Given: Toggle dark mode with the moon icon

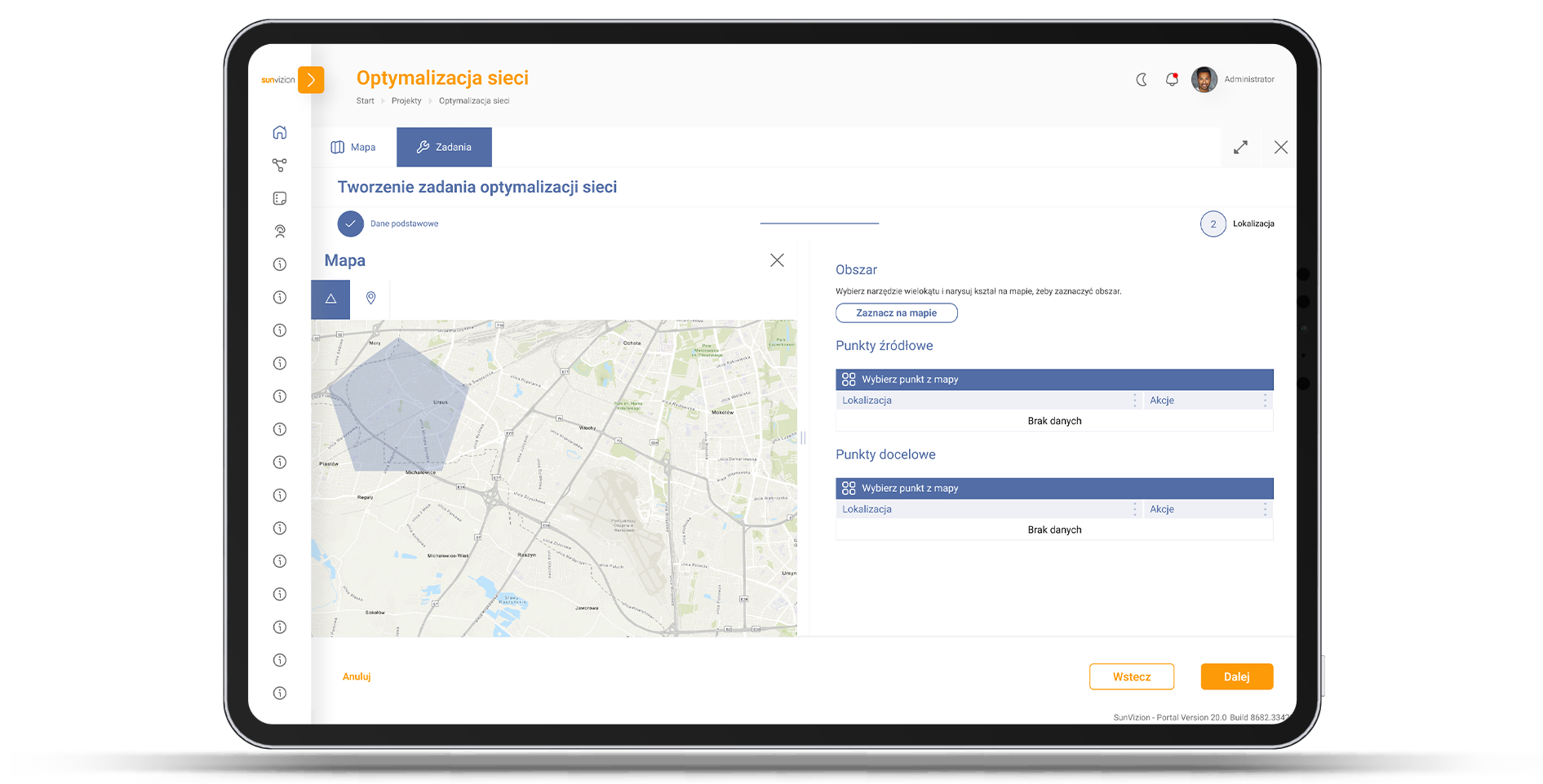Looking at the screenshot, I should tap(1142, 79).
